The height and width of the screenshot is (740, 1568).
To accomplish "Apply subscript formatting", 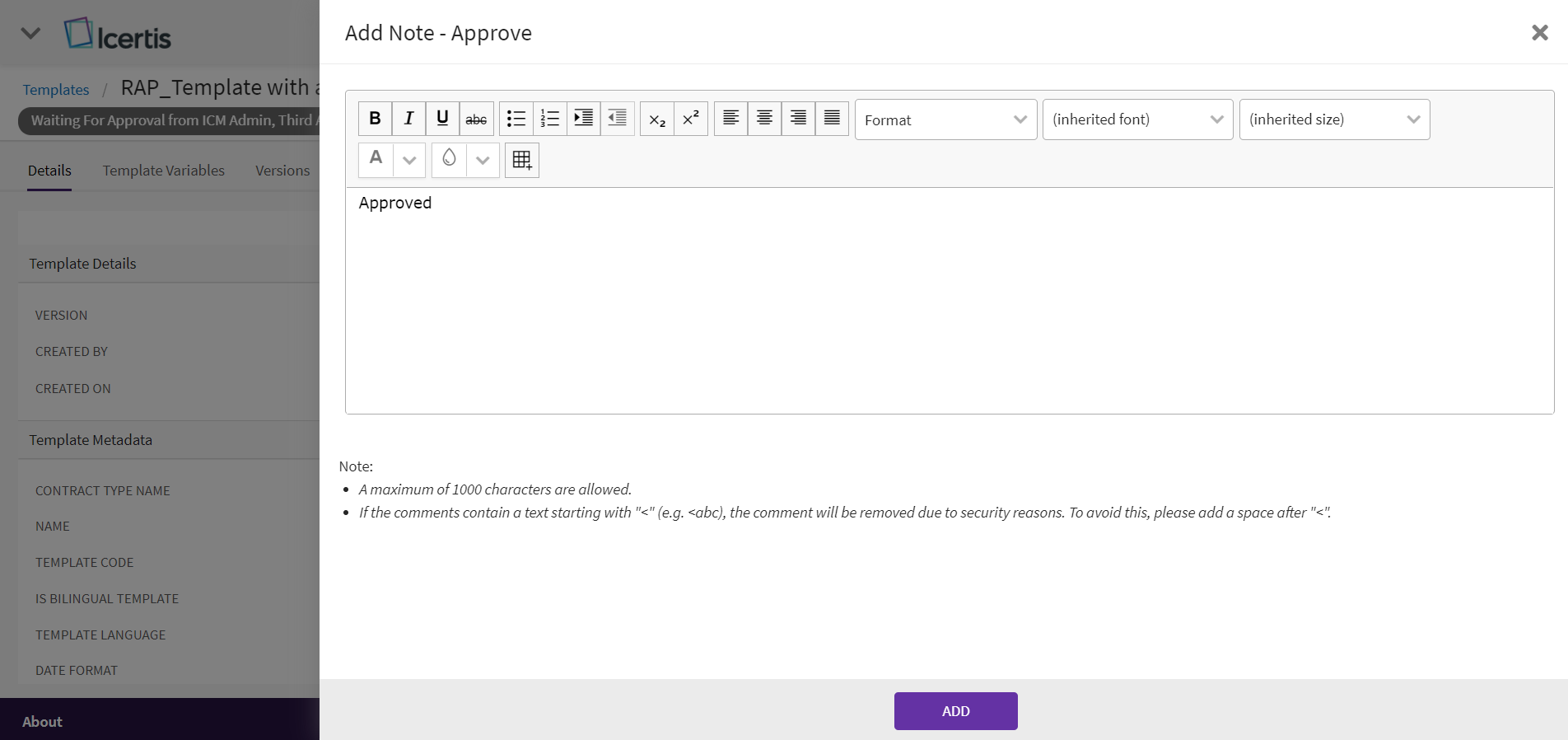I will click(x=657, y=119).
